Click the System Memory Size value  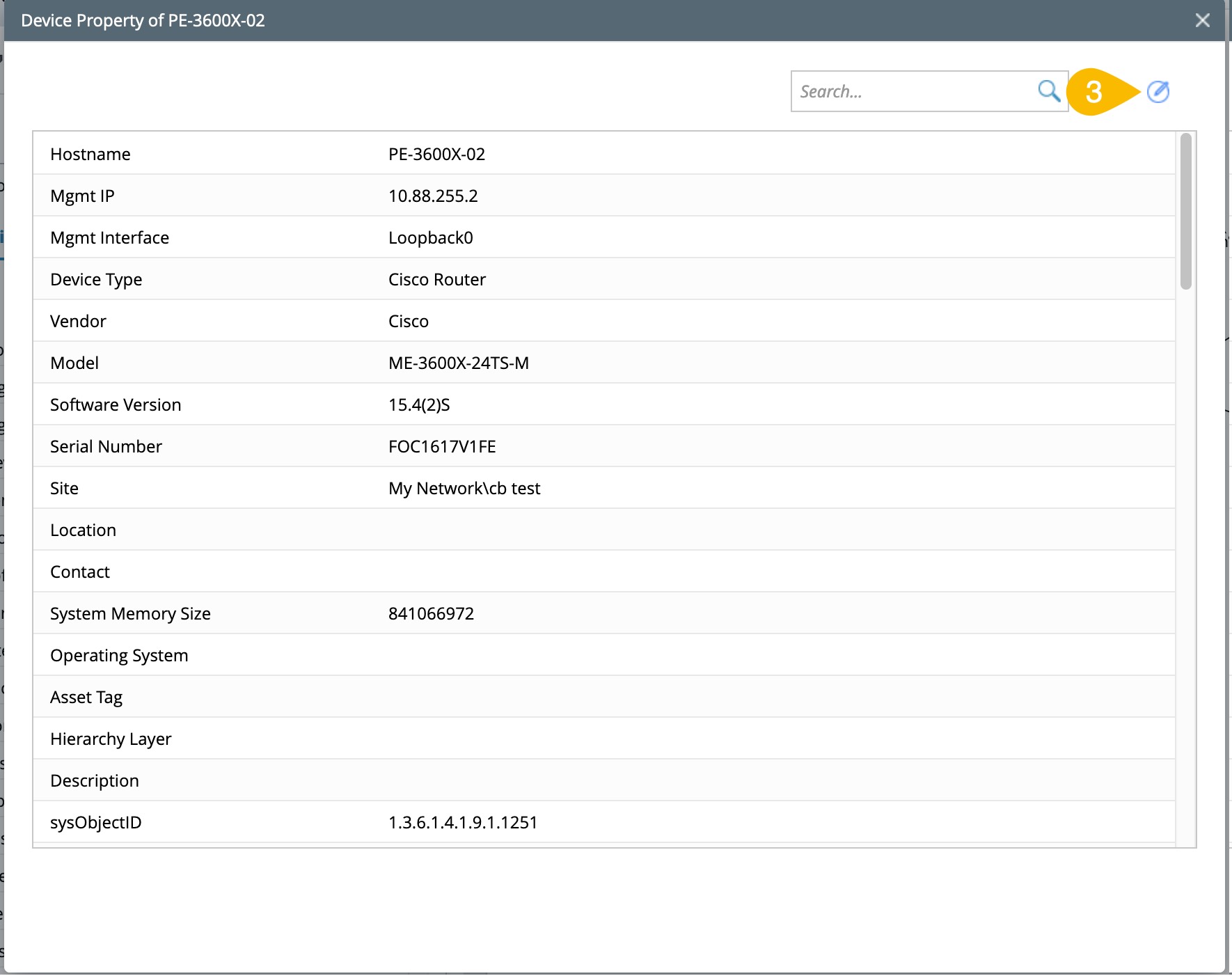tap(431, 613)
